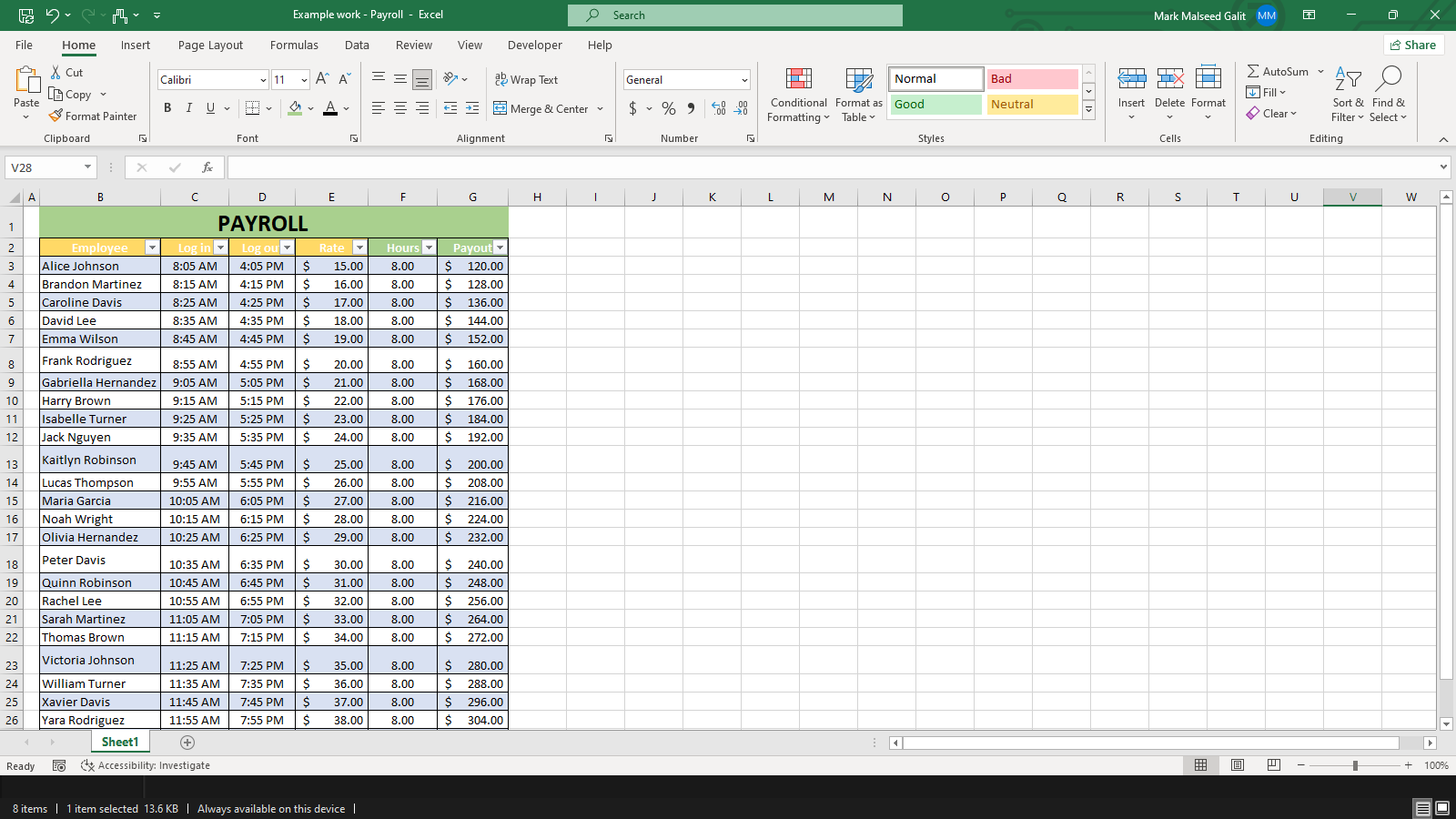Image resolution: width=1456 pixels, height=819 pixels.
Task: Increase decimal places shown
Action: click(x=719, y=108)
